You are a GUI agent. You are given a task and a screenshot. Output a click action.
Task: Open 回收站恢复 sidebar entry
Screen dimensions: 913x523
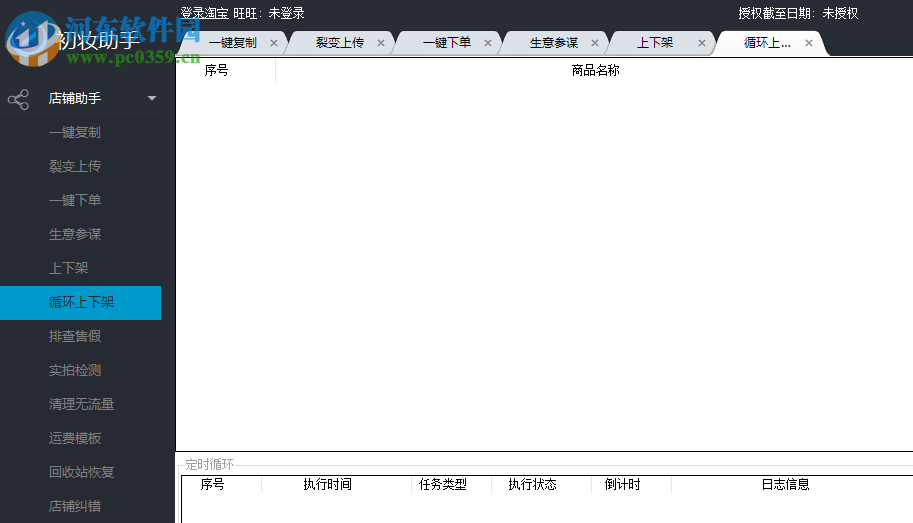click(x=81, y=472)
